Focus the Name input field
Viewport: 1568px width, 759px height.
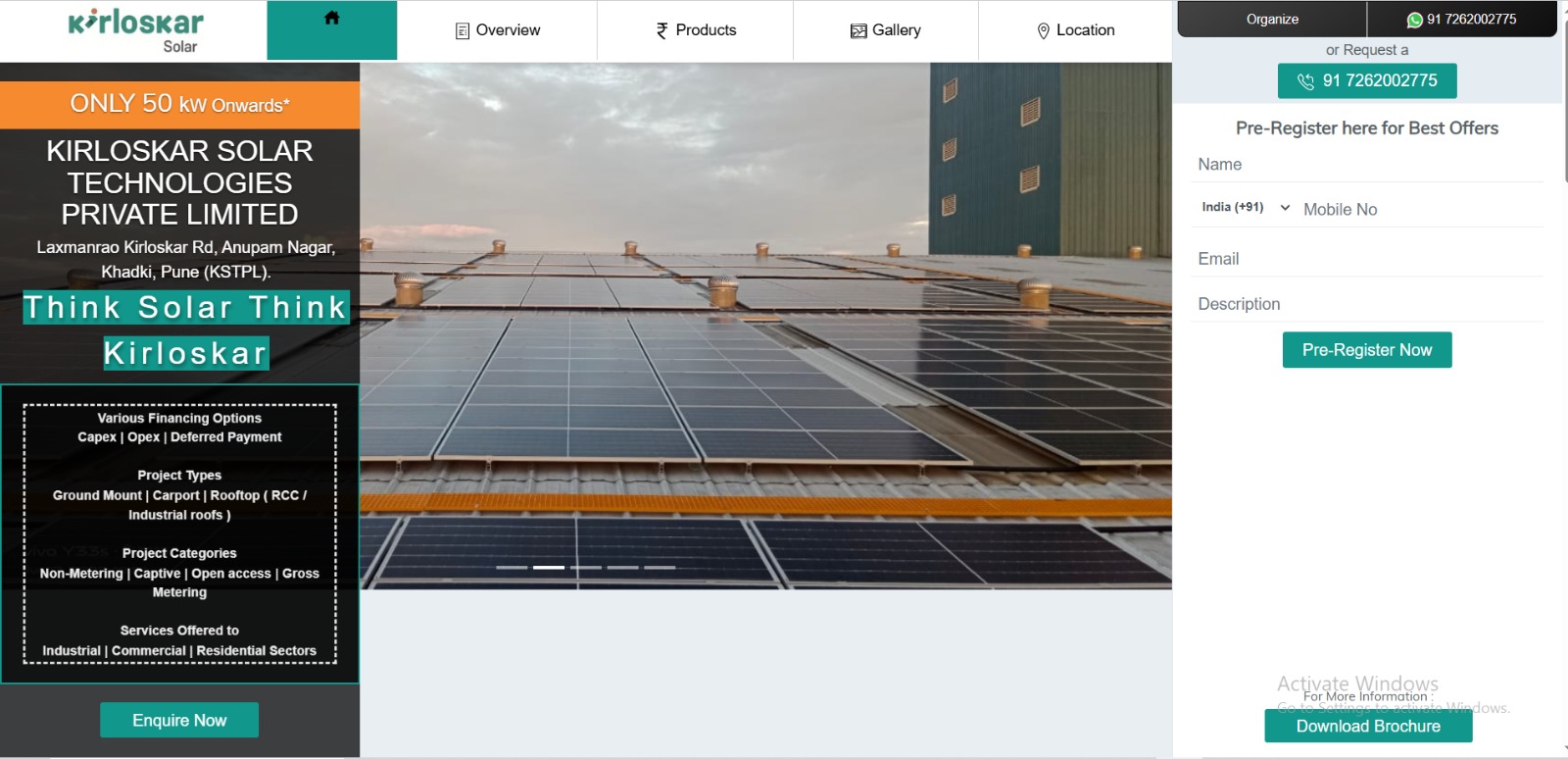(x=1367, y=165)
